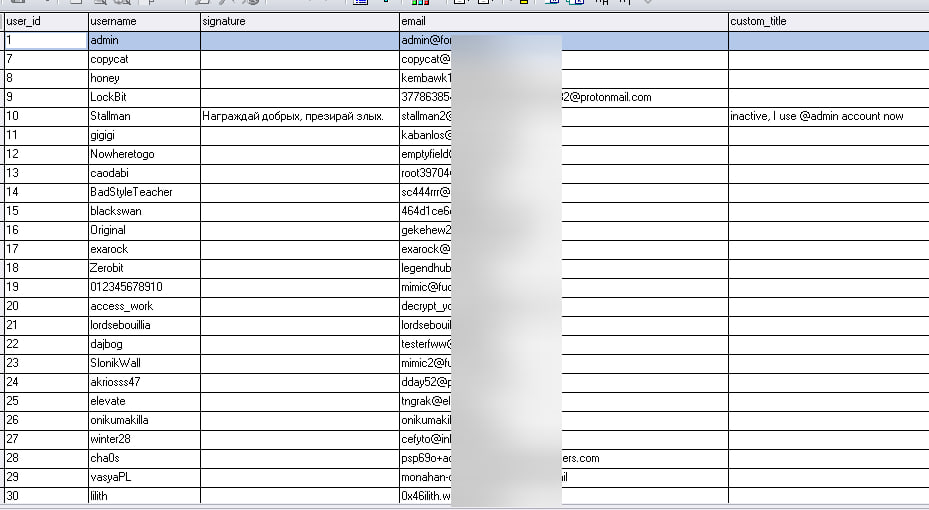Click email cell starting with root39704
The height and width of the screenshot is (510, 929).
(x=564, y=173)
